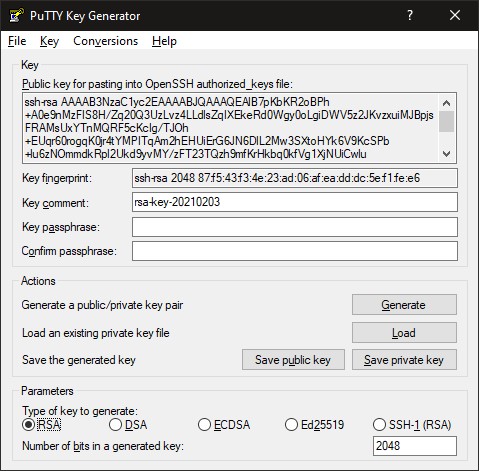Click the Generate button
This screenshot has height=471, width=479.
(x=404, y=305)
